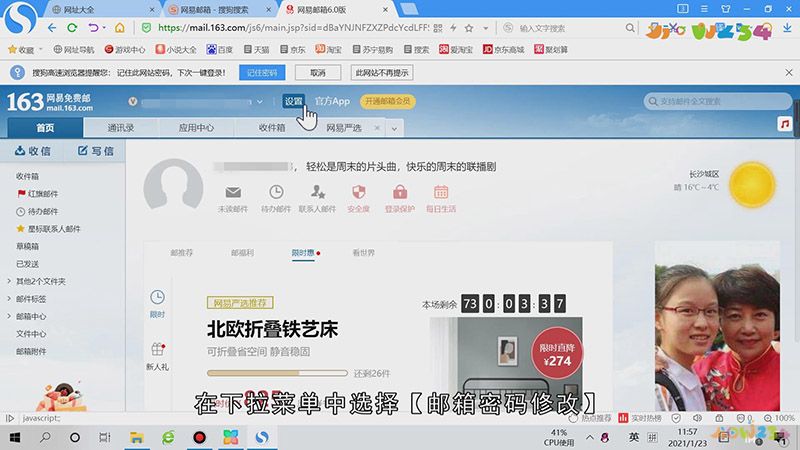Click the 记住密码 button

click(262, 73)
